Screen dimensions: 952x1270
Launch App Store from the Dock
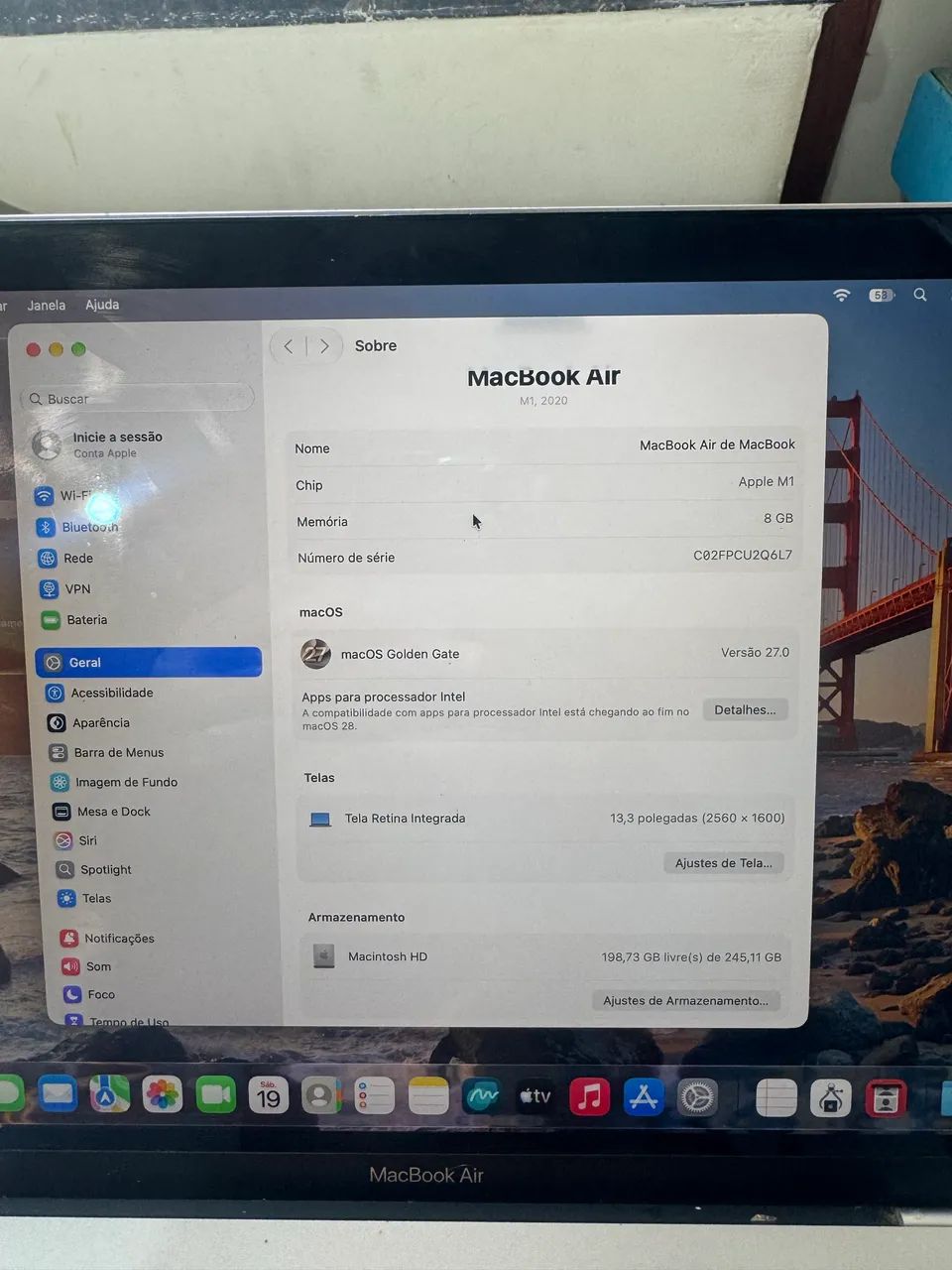click(x=644, y=1097)
